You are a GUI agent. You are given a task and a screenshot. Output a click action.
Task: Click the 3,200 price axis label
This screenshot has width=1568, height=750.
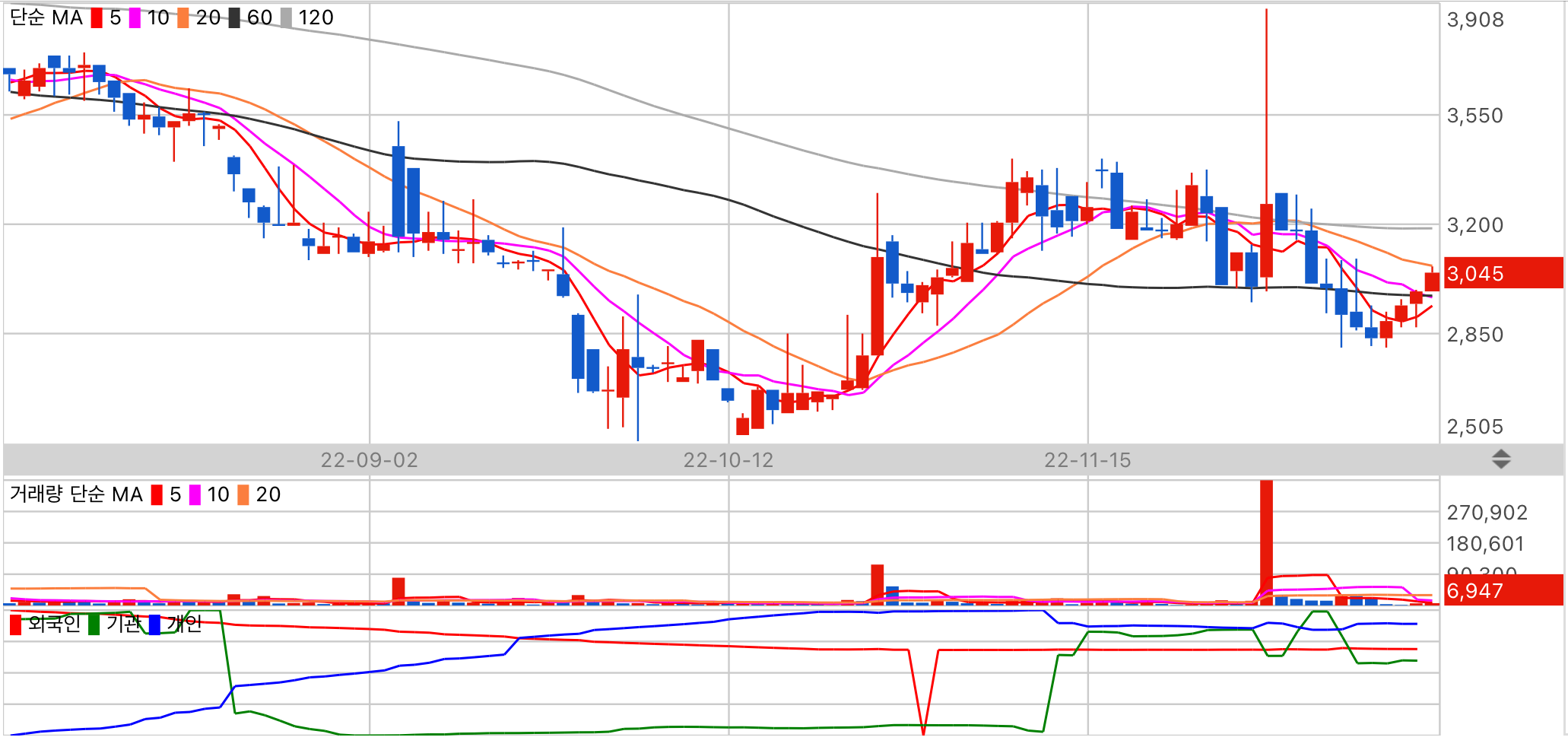[1475, 225]
